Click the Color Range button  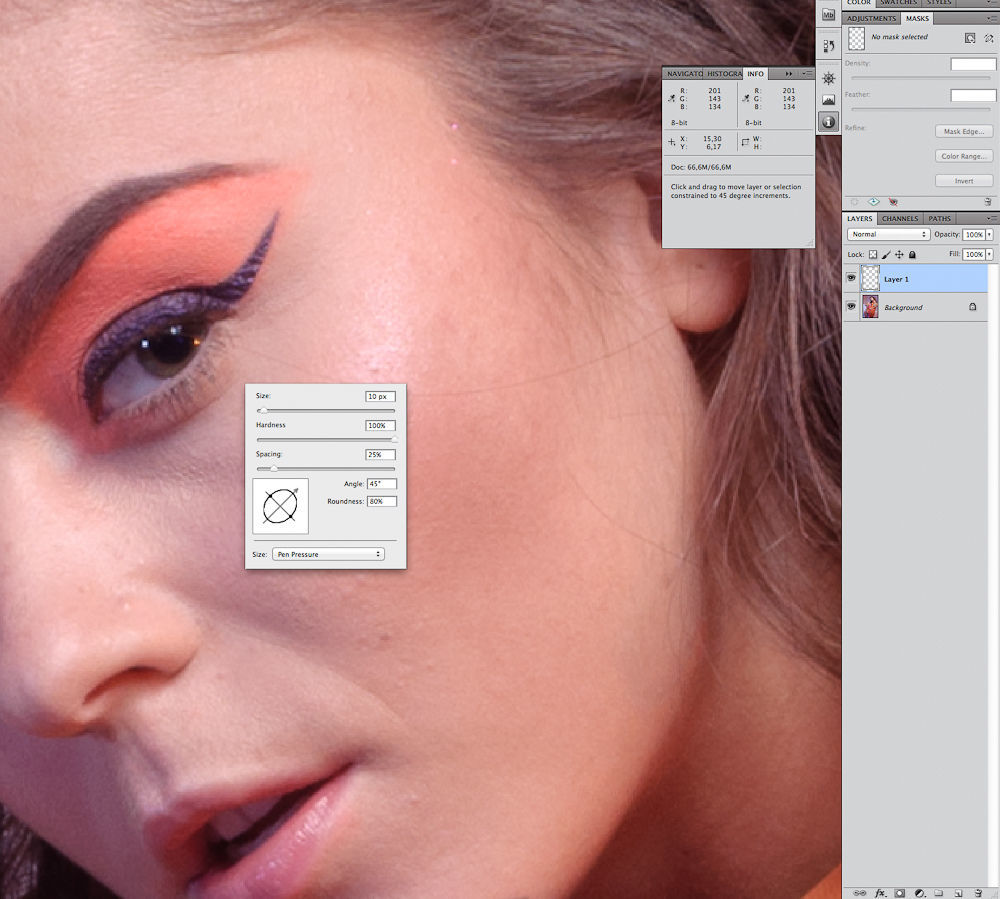pyautogui.click(x=964, y=156)
